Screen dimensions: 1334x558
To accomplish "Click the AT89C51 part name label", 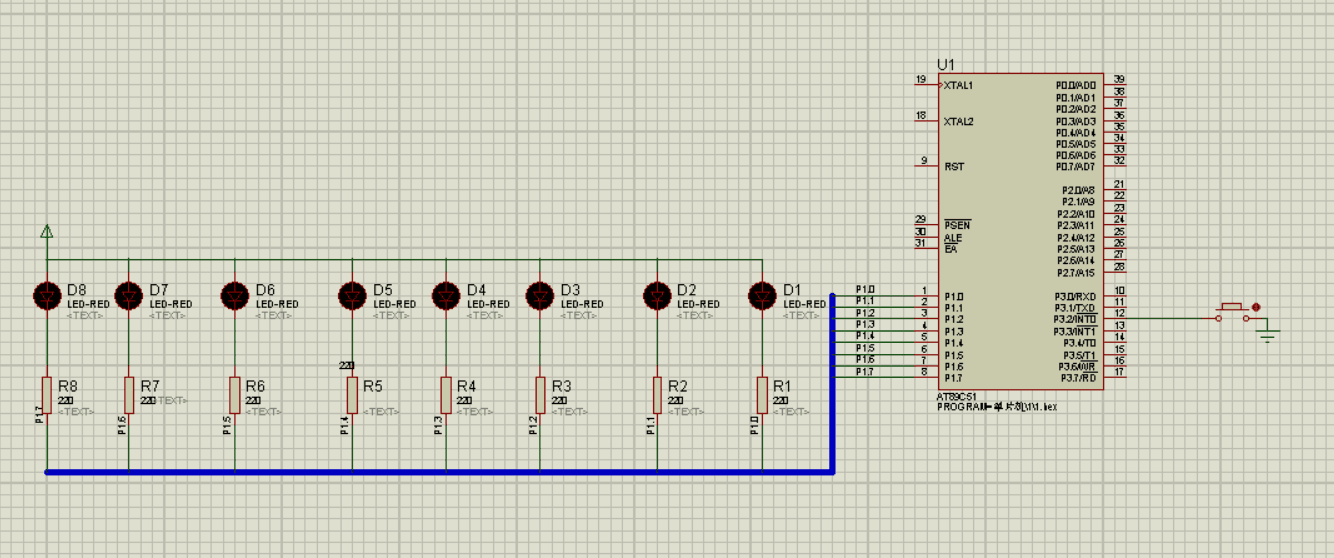I will (957, 397).
